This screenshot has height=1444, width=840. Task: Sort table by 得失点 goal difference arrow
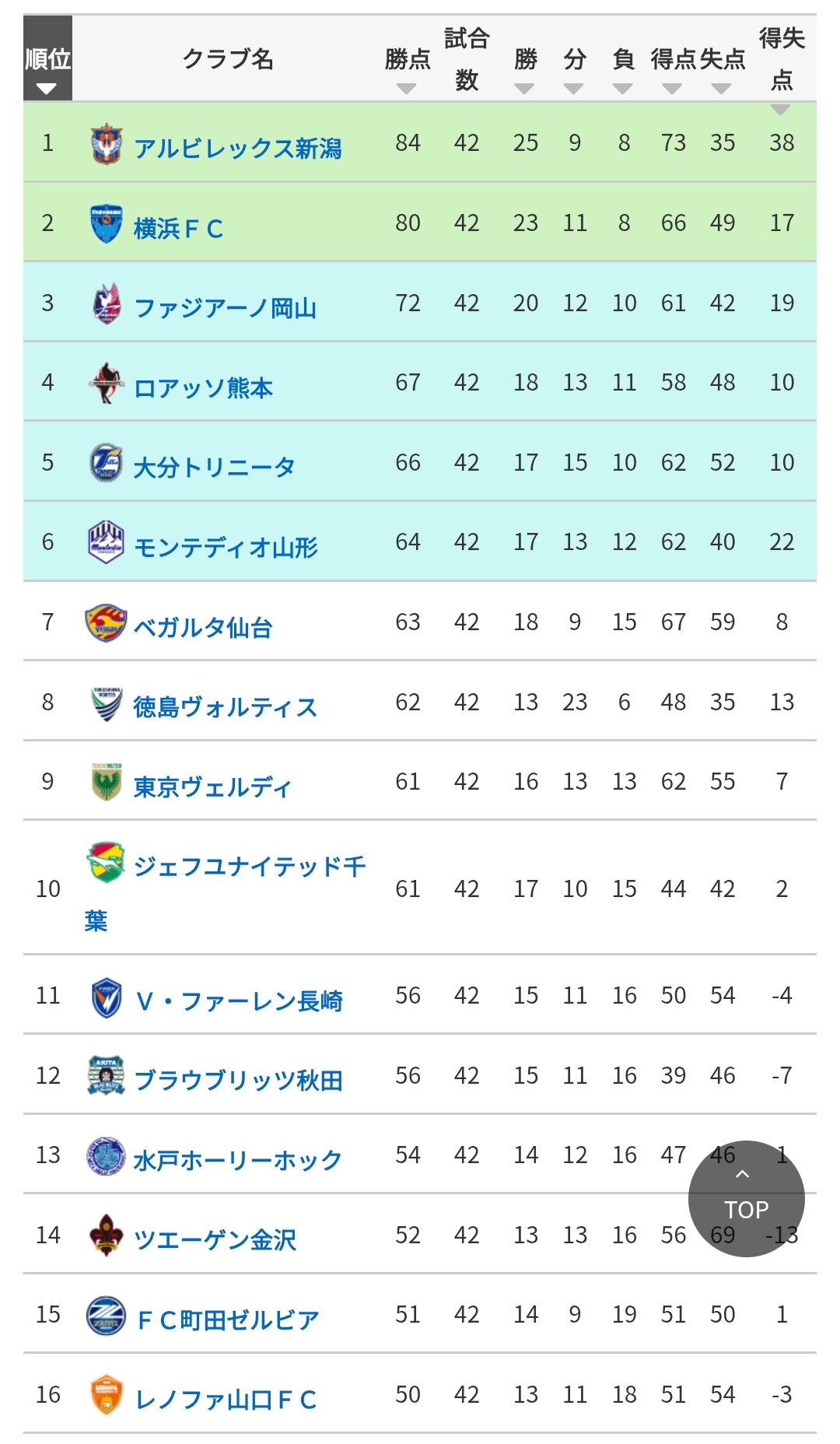click(781, 109)
